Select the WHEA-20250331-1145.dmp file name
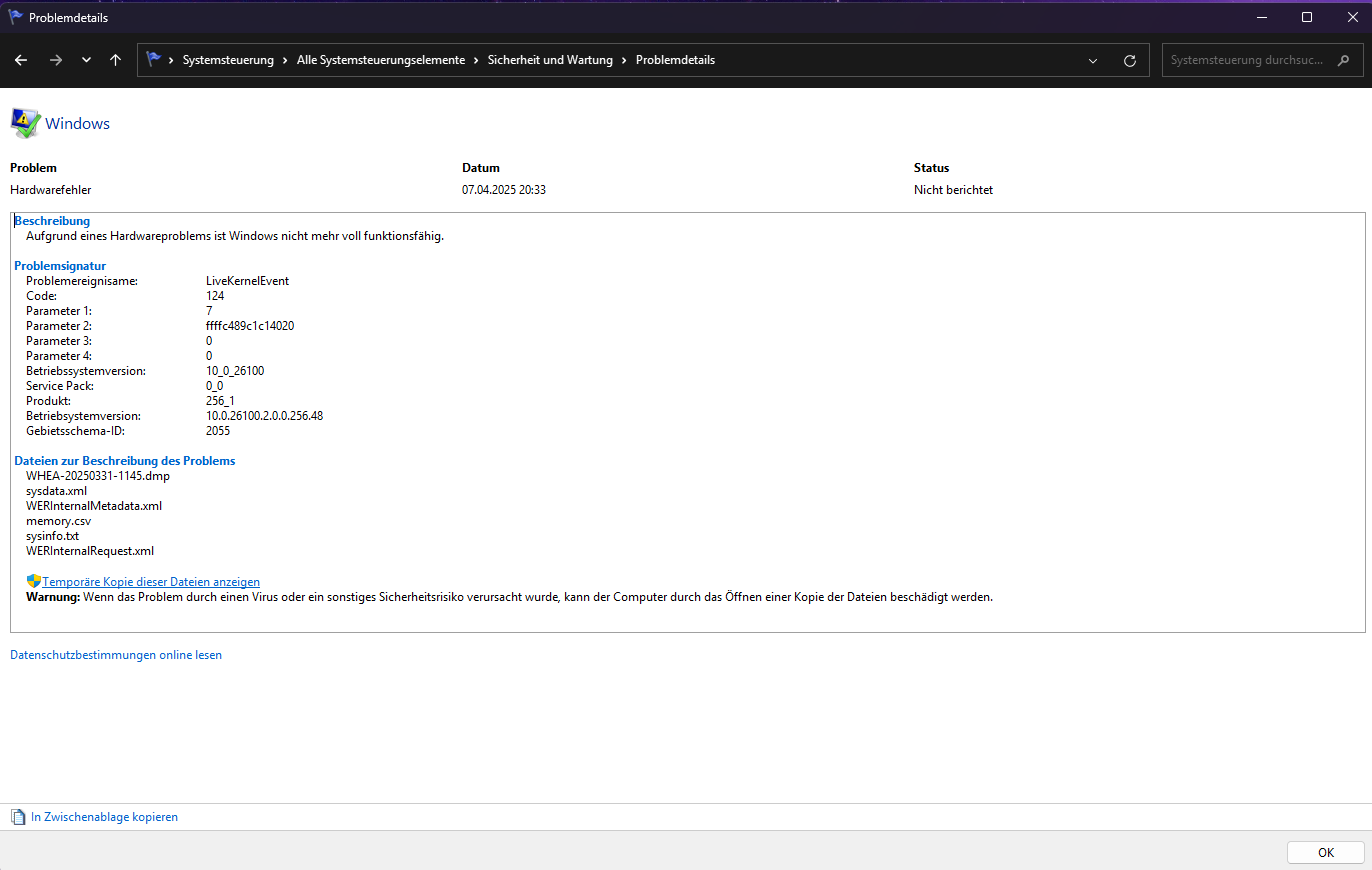This screenshot has width=1372, height=870. click(98, 476)
